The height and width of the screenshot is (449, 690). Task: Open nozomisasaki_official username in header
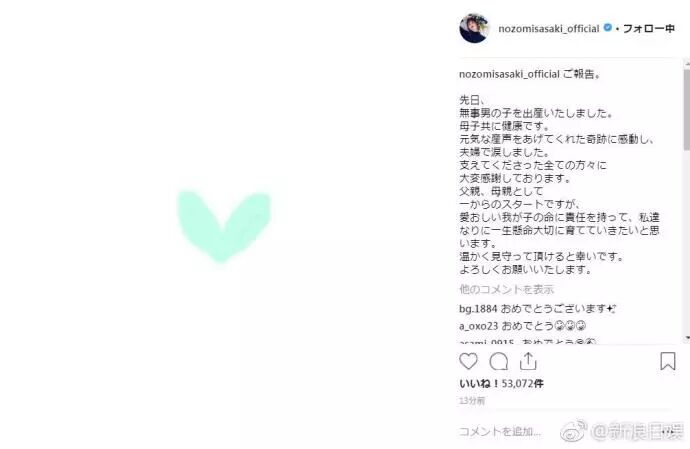[x=549, y=29]
